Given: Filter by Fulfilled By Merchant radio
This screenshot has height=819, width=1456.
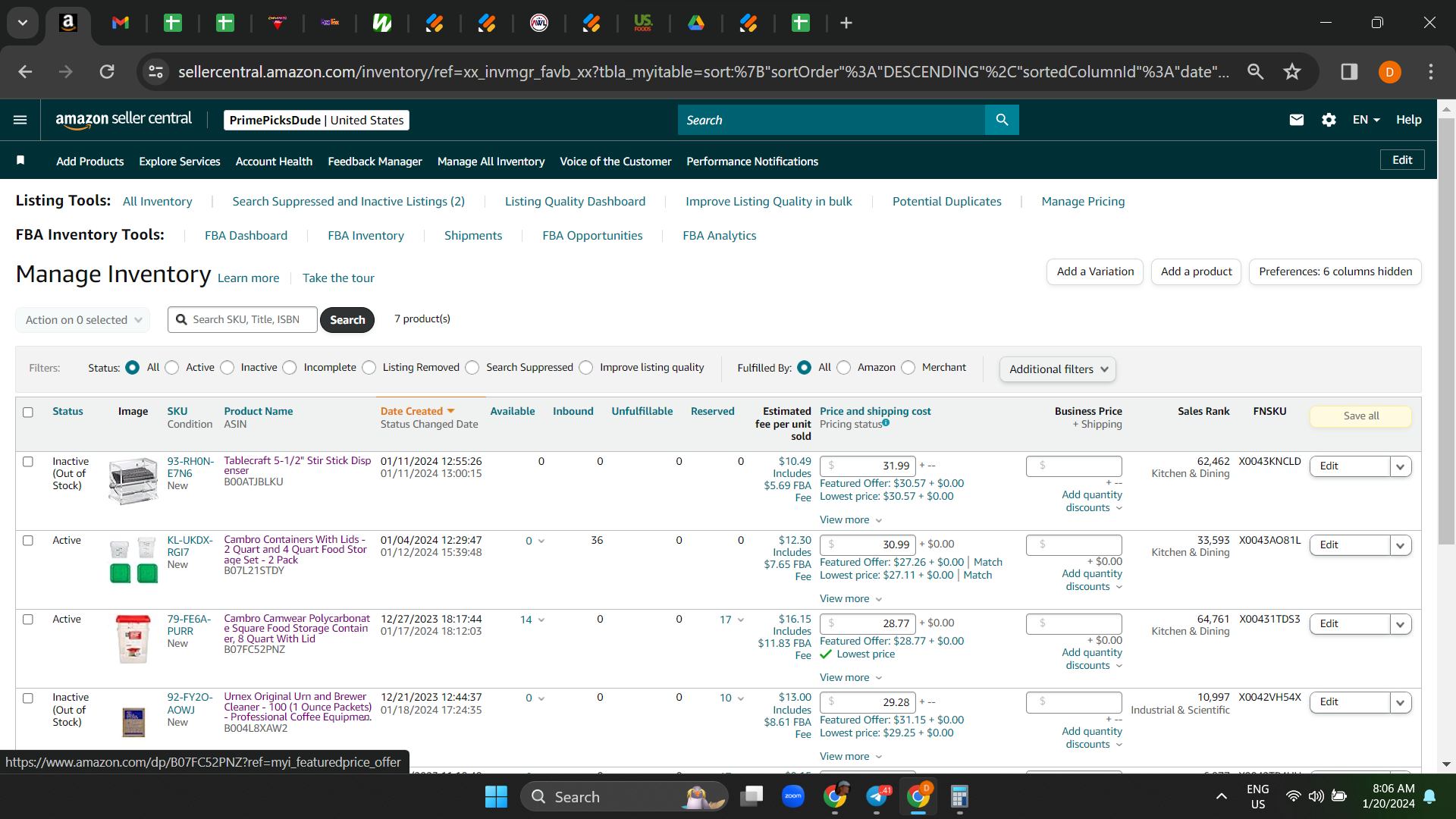Looking at the screenshot, I should (908, 368).
